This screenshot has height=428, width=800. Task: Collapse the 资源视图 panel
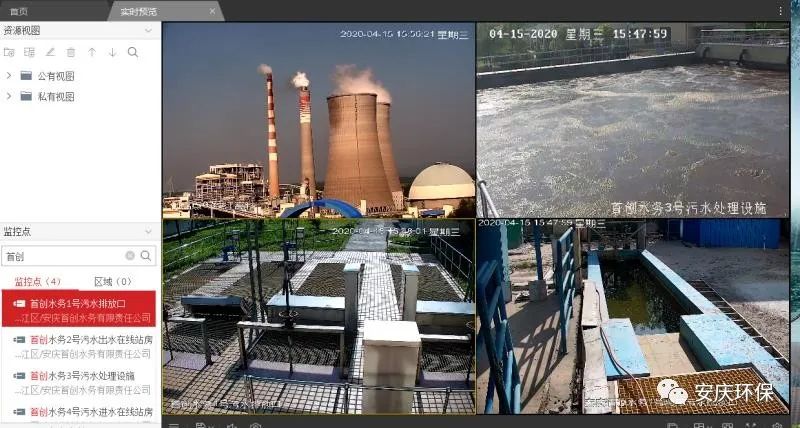click(148, 31)
